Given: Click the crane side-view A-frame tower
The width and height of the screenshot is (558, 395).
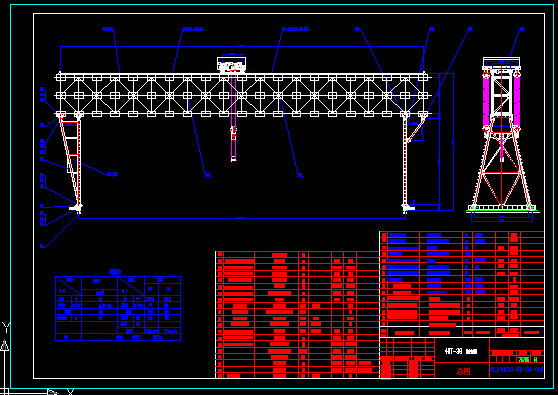Looking at the screenshot, I should point(501,135).
